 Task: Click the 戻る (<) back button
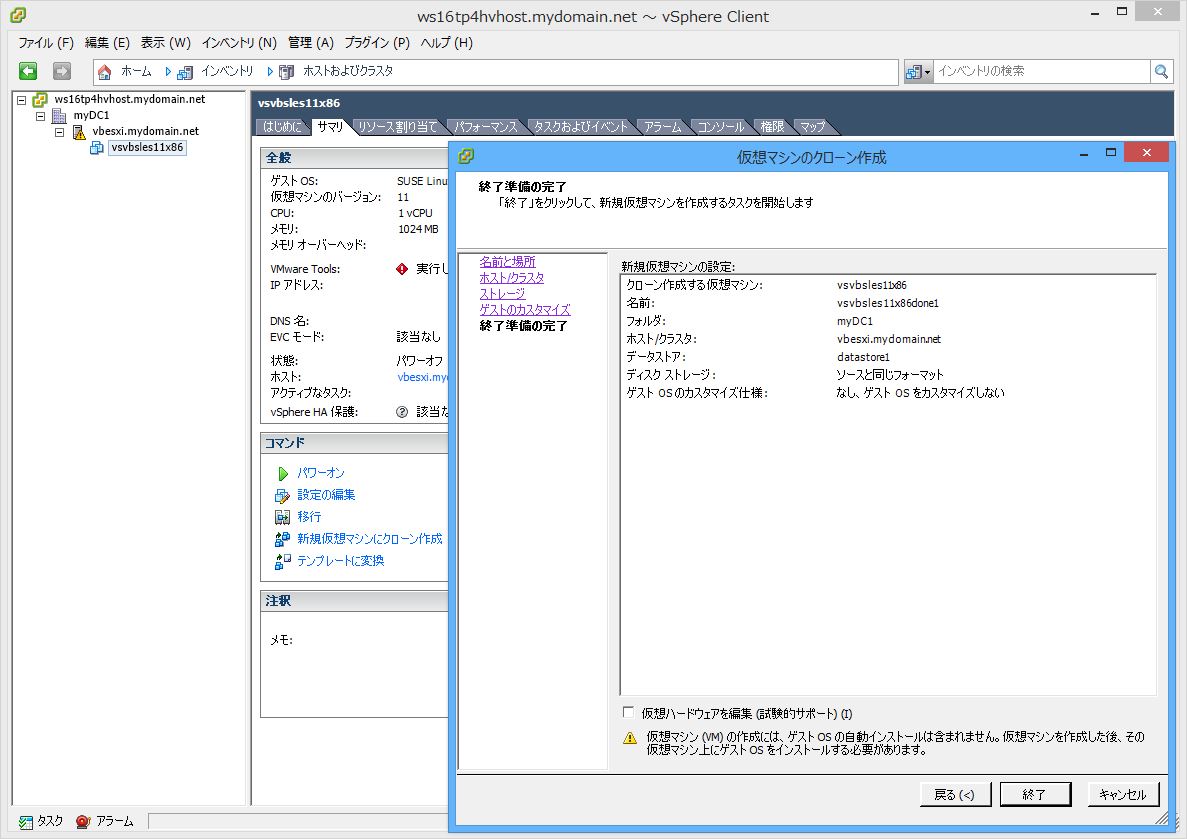point(955,794)
